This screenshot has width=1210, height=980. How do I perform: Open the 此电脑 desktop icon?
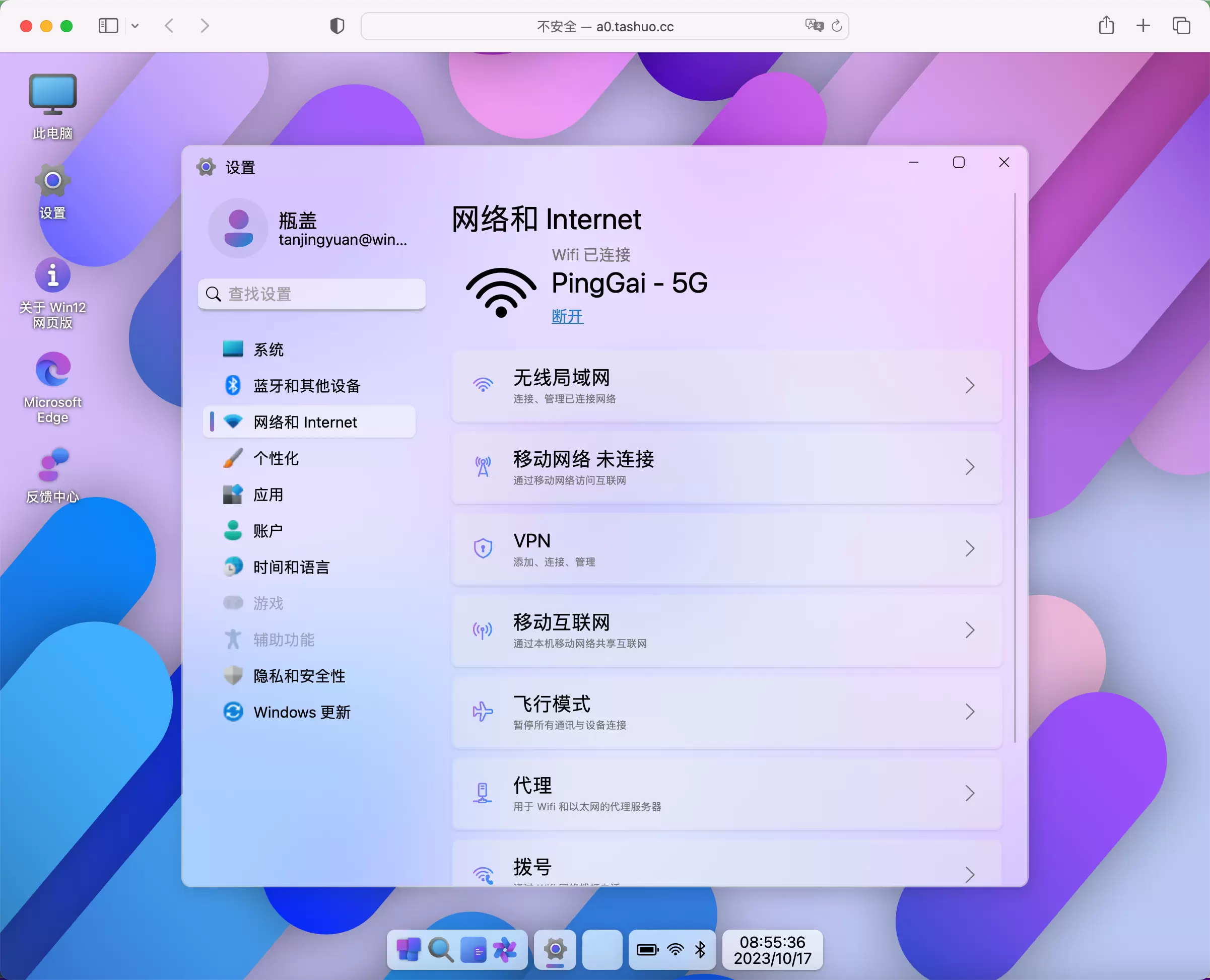52,107
